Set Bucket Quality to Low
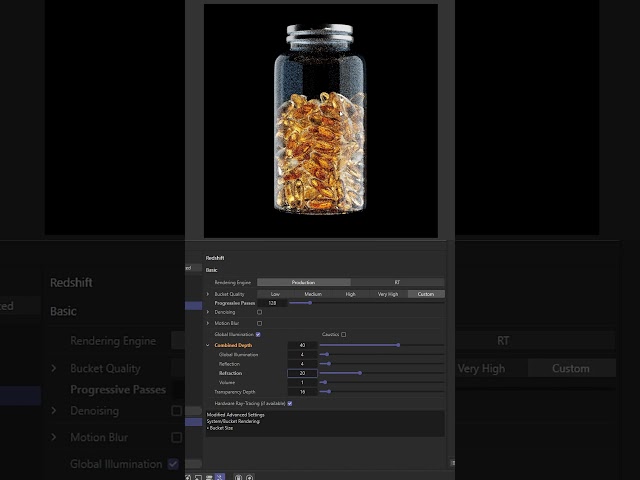Viewport: 640px width, 480px height. coord(276,294)
